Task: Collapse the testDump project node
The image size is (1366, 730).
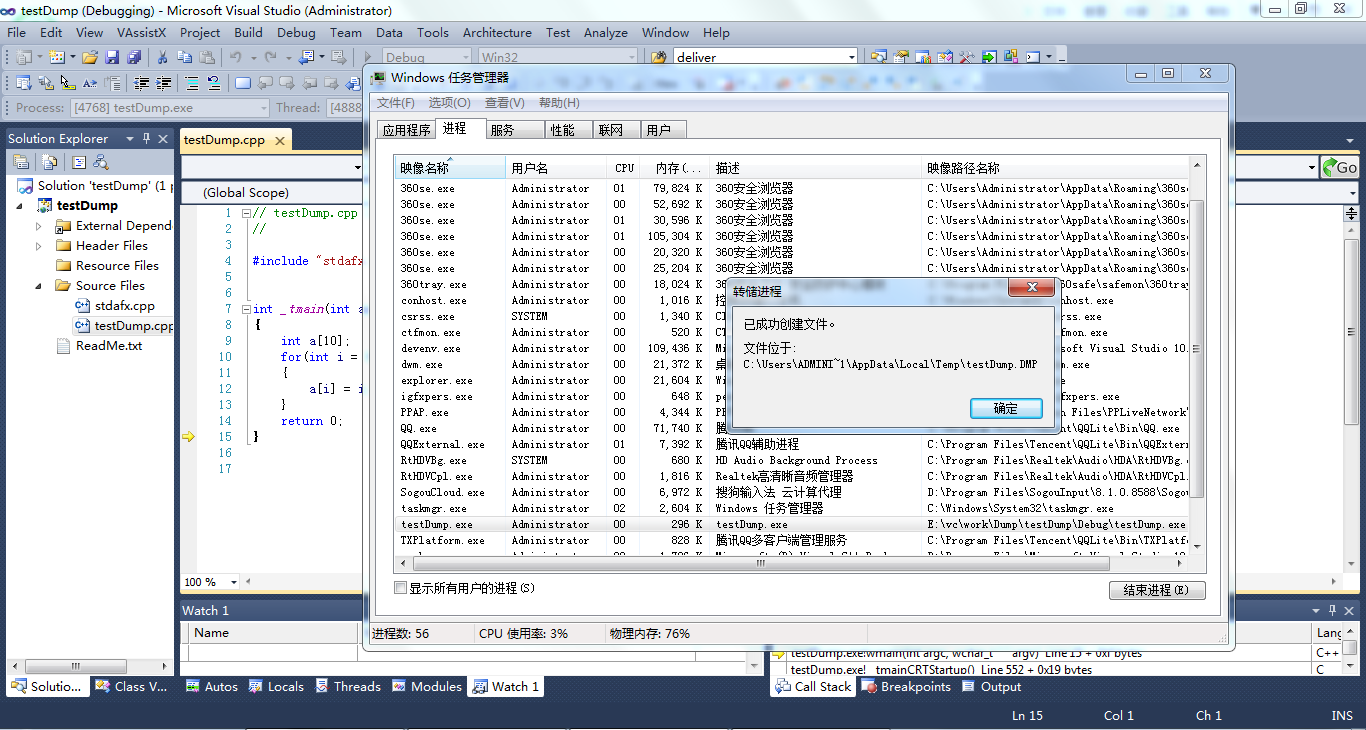Action: (21, 206)
